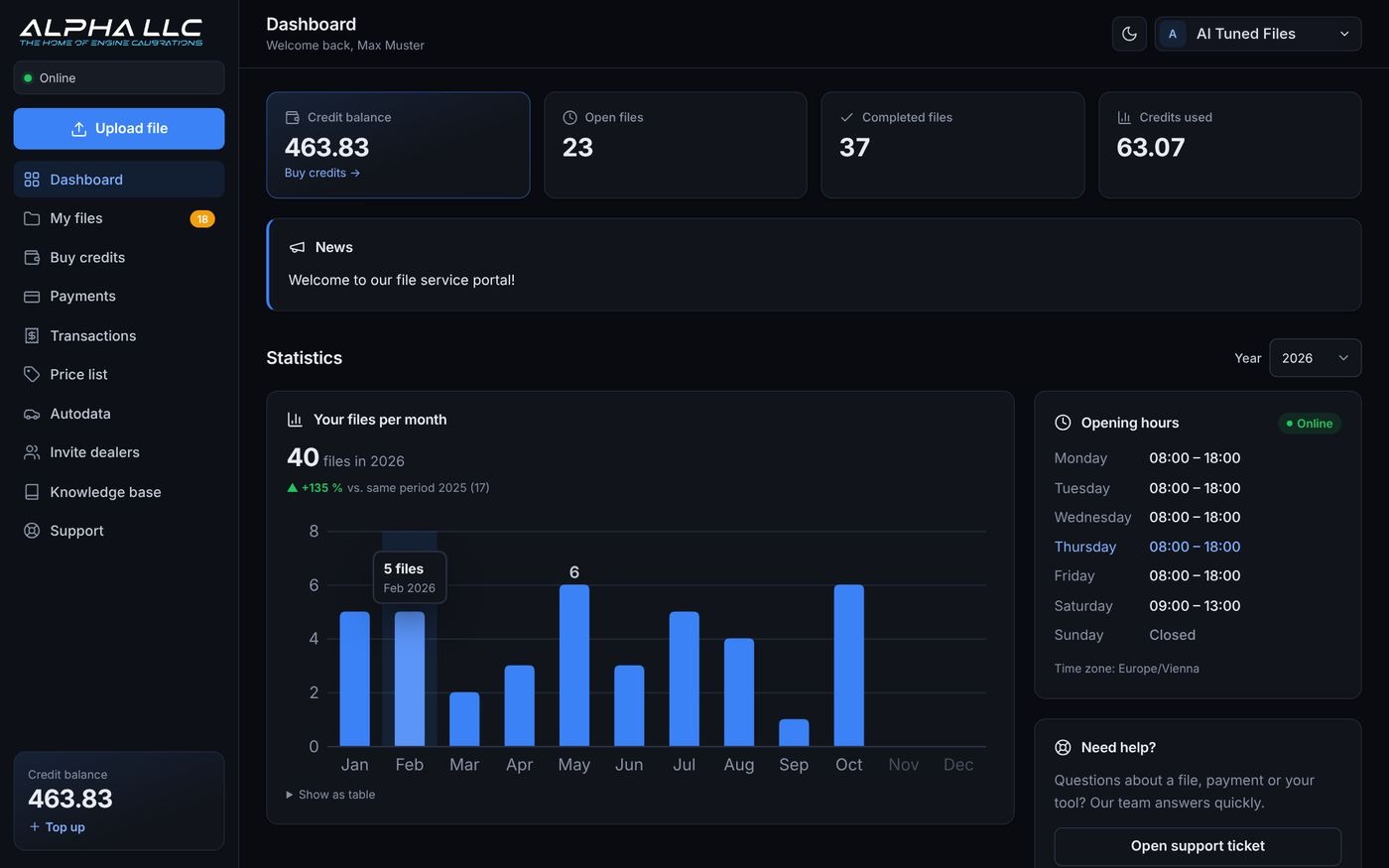Click the Buy credits link under balance
This screenshot has width=1389, height=868.
(322, 173)
